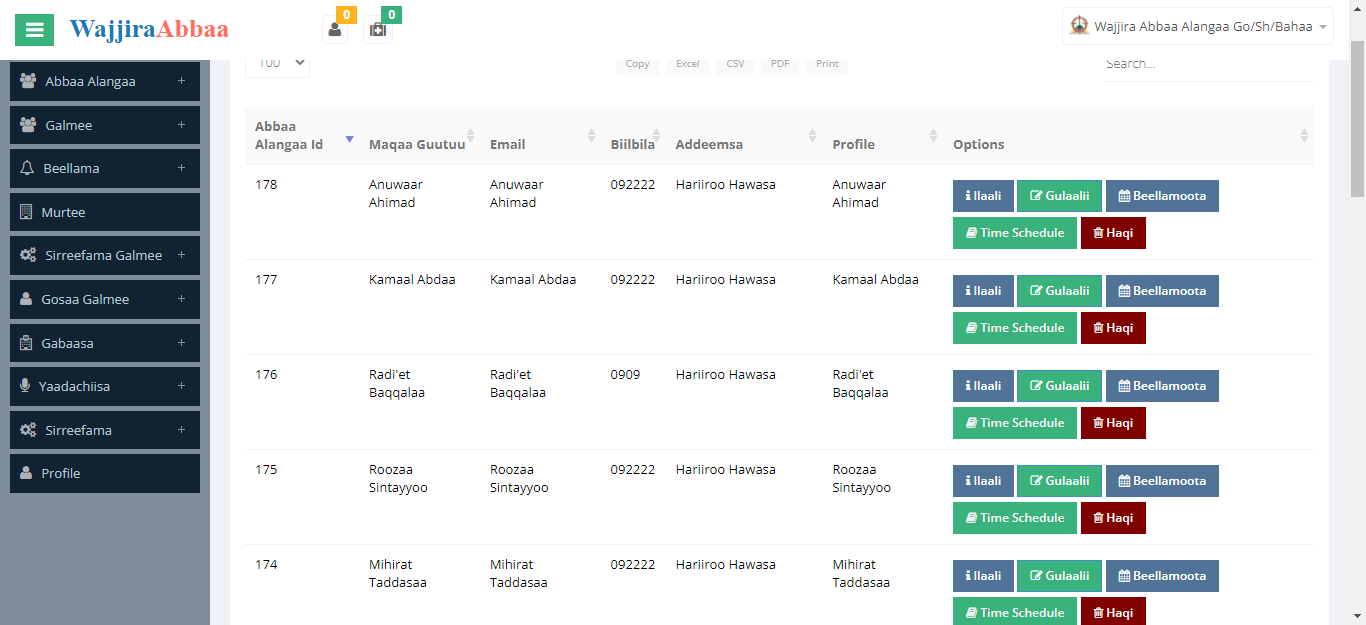The width and height of the screenshot is (1366, 625).
Task: Open the user notifications icon with badge
Action: (x=335, y=29)
